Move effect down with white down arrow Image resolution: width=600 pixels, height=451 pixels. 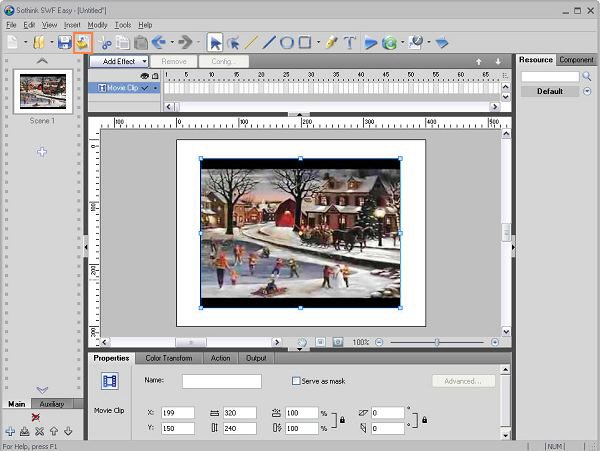tap(498, 62)
